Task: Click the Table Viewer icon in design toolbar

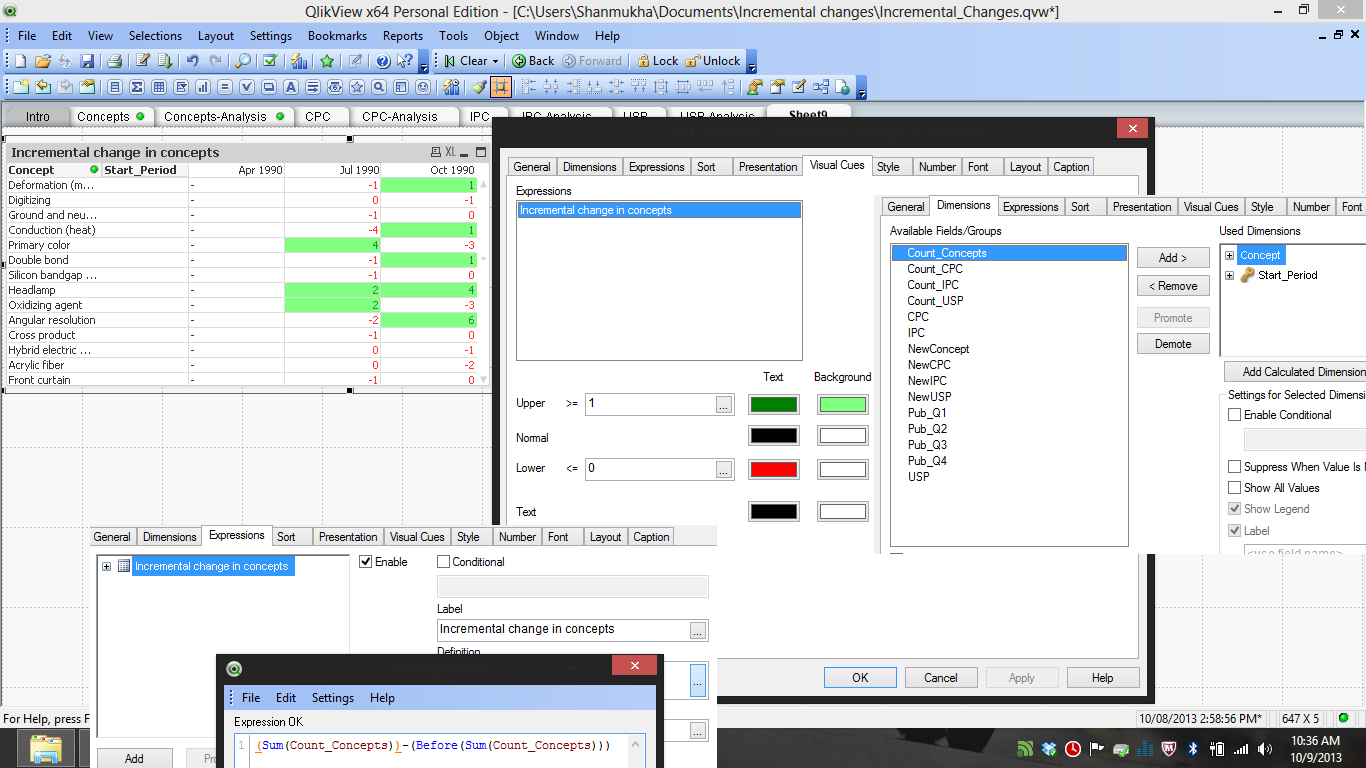Action: pyautogui.click(x=821, y=87)
